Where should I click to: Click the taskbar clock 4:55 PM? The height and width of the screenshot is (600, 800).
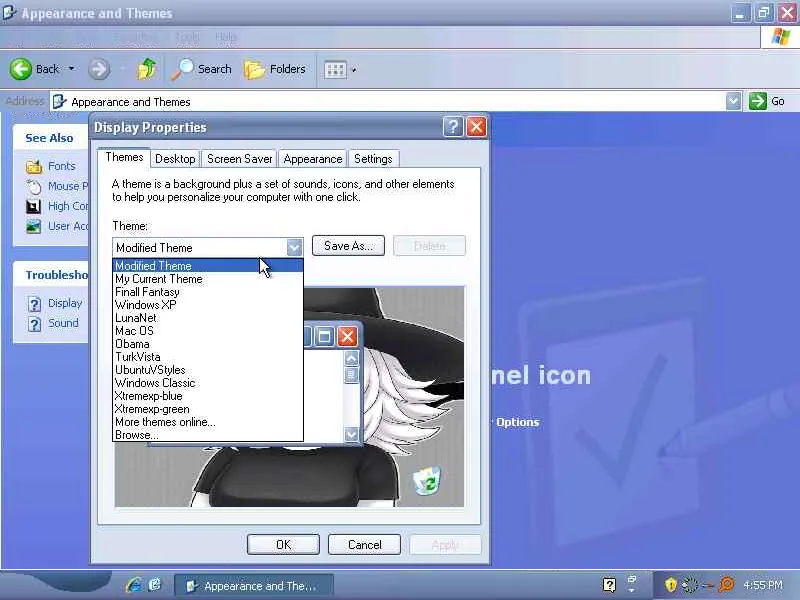coord(763,585)
